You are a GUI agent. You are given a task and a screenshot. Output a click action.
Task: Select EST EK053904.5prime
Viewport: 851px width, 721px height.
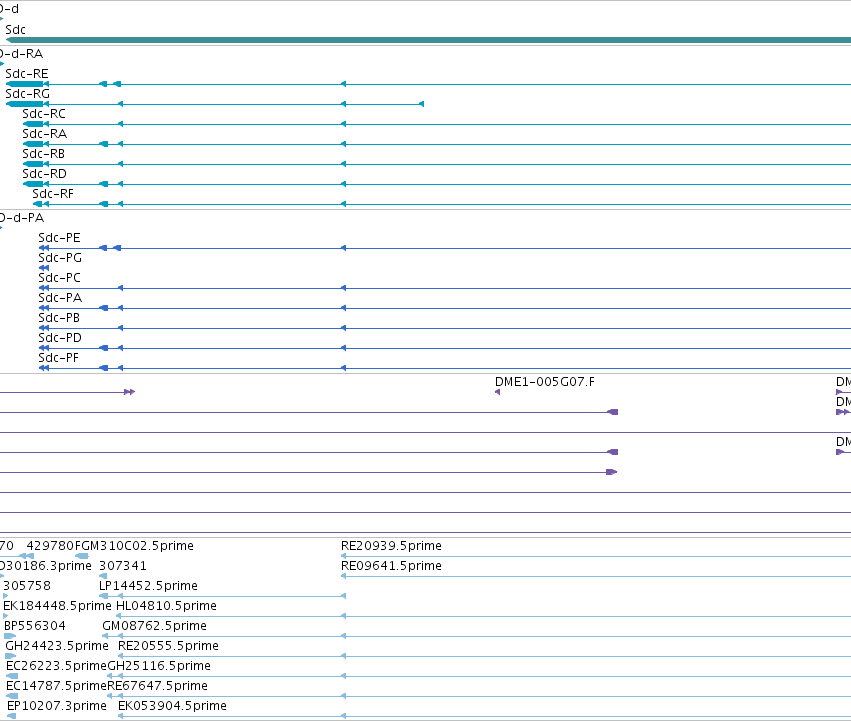tap(172, 706)
